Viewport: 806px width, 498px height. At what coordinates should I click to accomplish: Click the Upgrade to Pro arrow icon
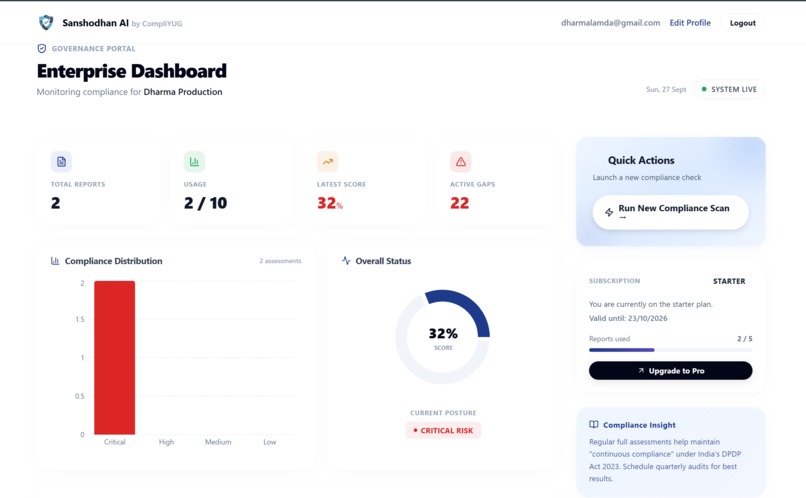click(641, 371)
